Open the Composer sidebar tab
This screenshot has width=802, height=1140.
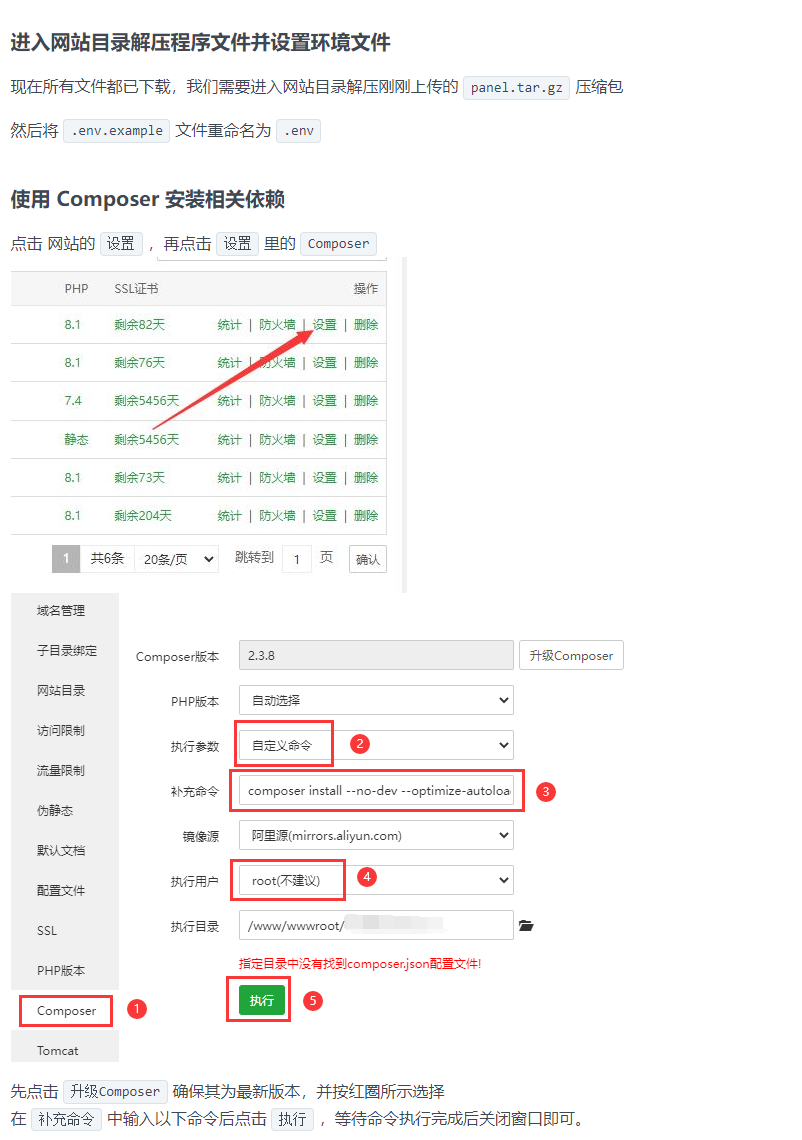coord(66,1011)
